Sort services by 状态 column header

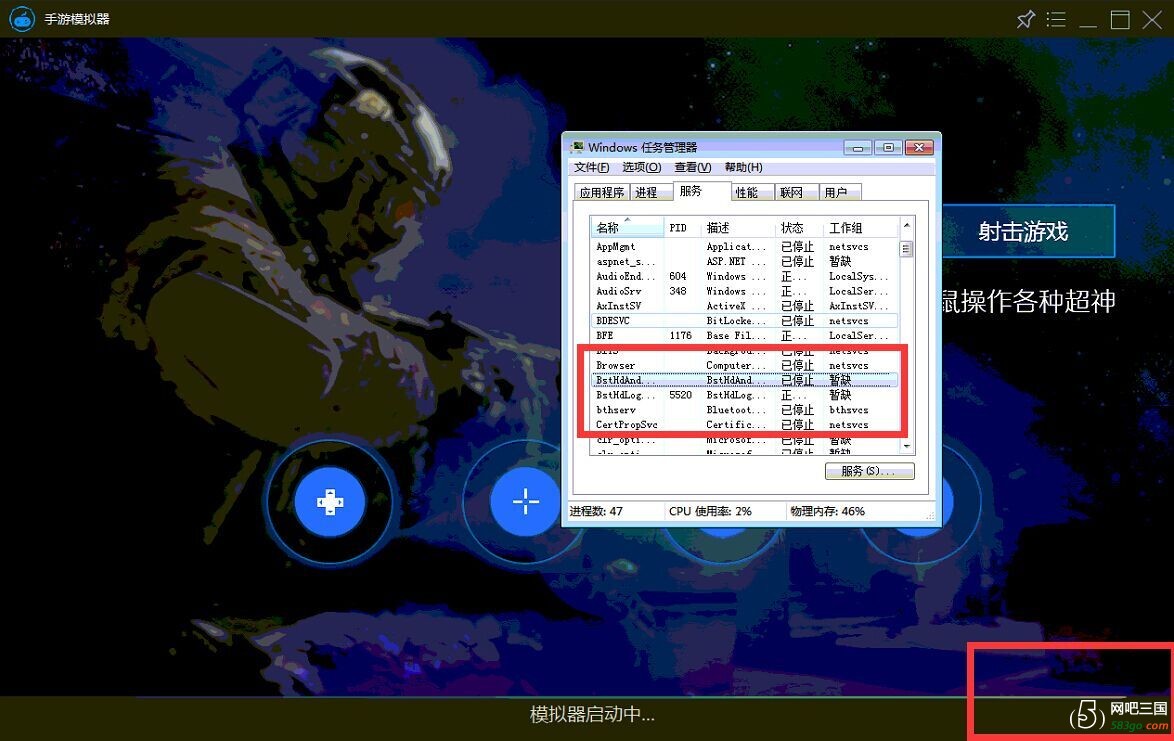click(800, 228)
